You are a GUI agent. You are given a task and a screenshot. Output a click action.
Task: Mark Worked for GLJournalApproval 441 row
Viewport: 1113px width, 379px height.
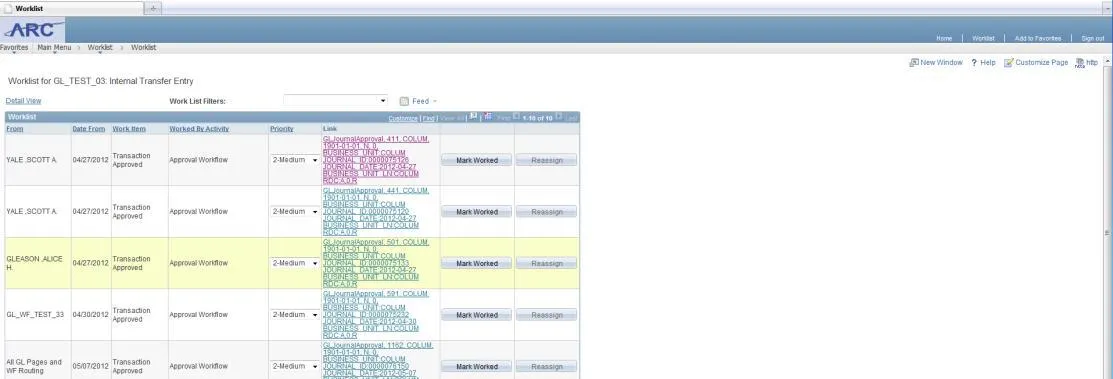coord(476,212)
